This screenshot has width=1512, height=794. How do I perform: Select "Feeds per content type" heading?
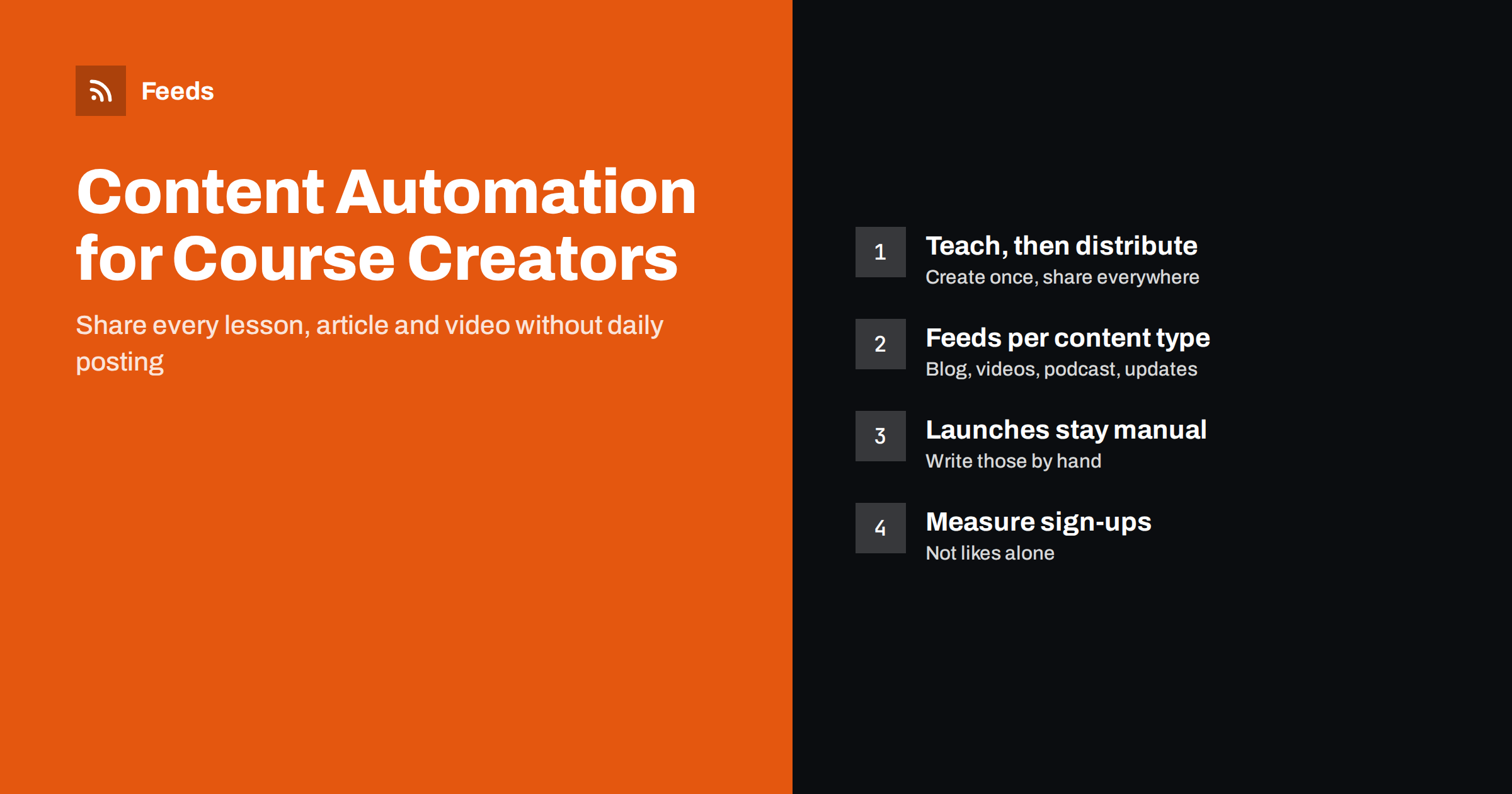coord(1068,338)
